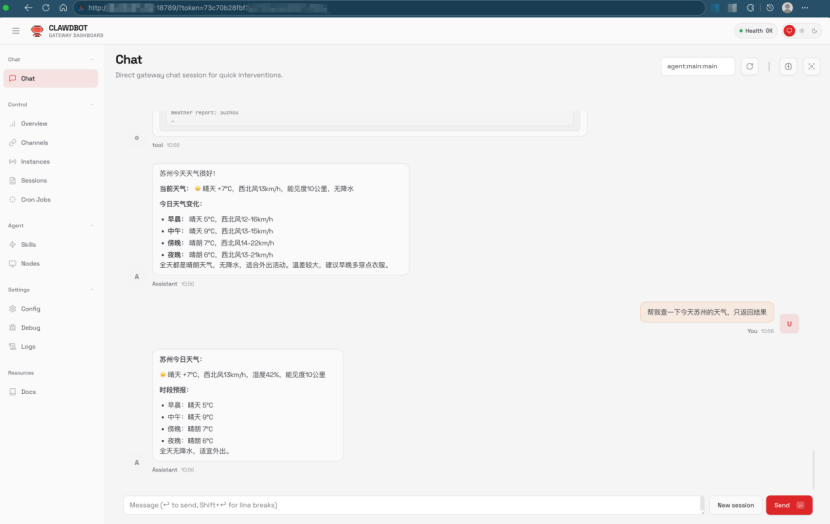Click the red Send button

(x=789, y=505)
